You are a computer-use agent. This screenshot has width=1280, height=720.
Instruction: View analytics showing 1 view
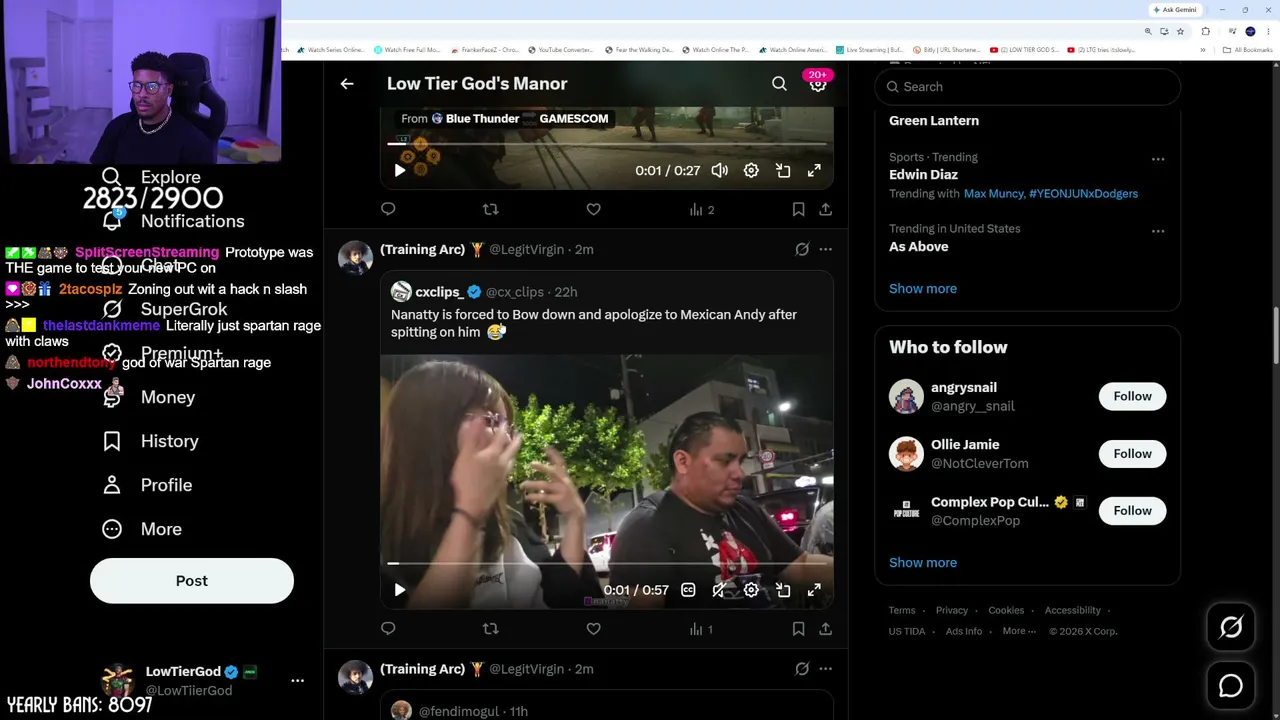point(701,629)
